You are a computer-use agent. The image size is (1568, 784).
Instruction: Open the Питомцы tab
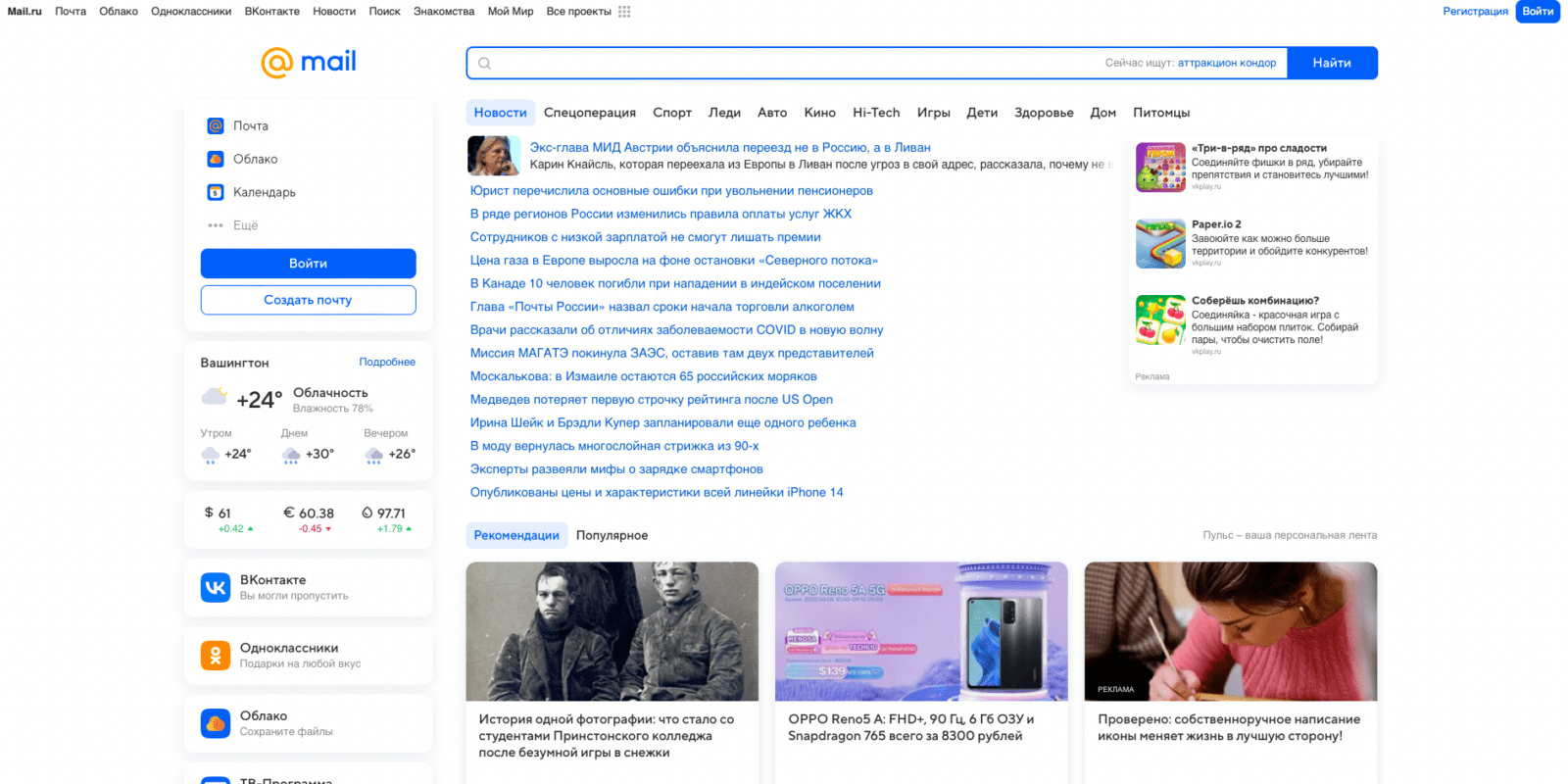(x=1161, y=113)
